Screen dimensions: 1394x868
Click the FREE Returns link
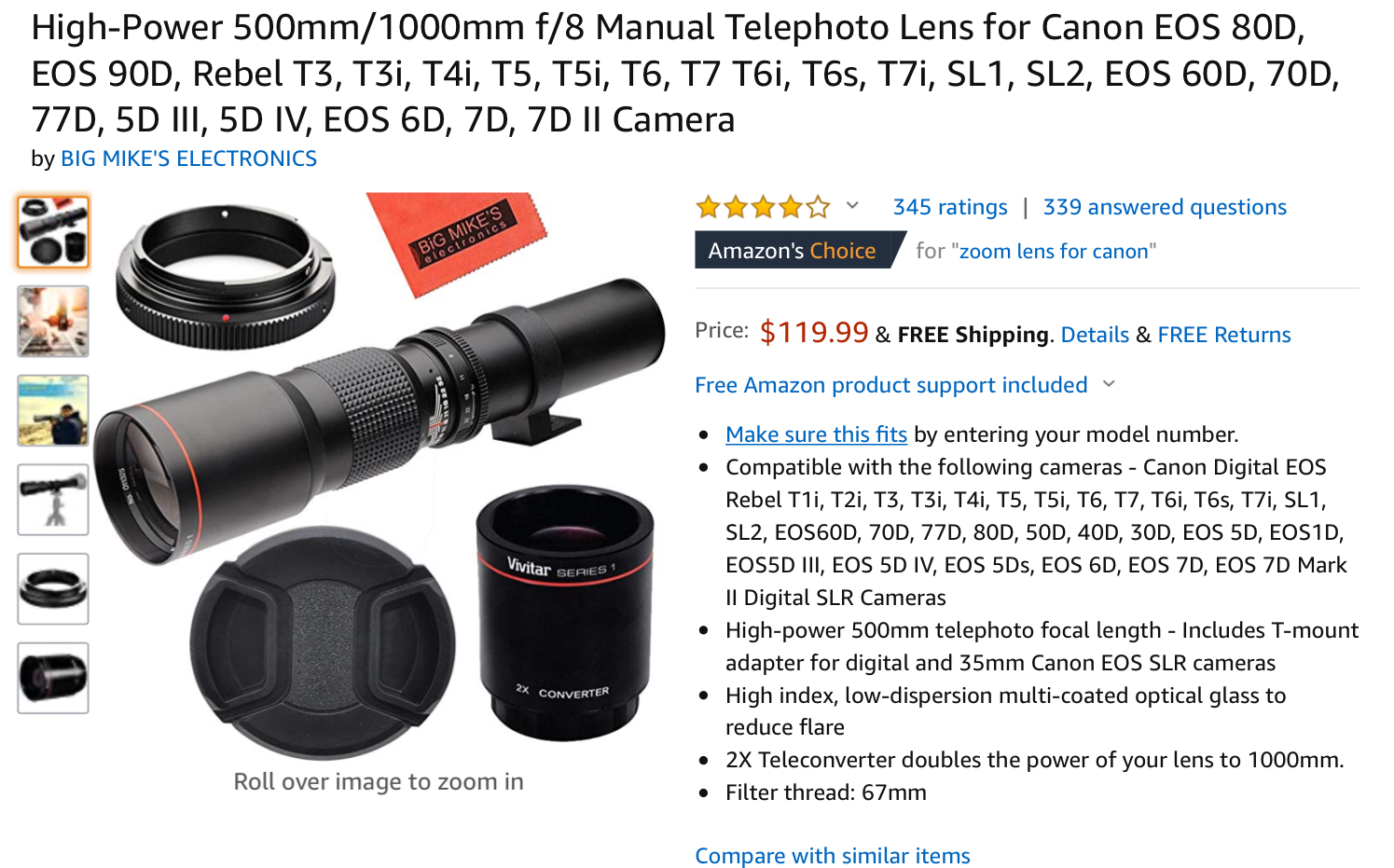point(1224,335)
